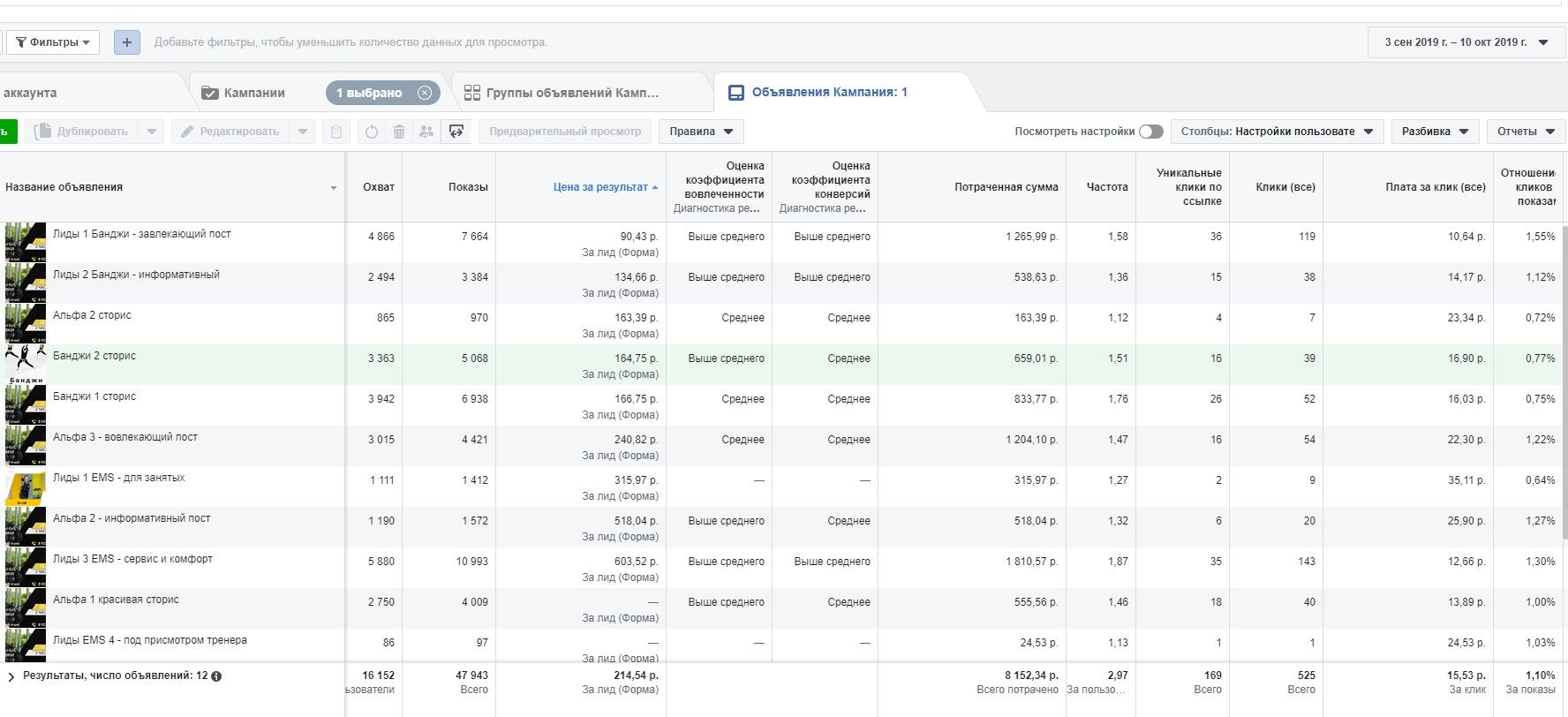Toggle the Посмотреть настройки switch
The width and height of the screenshot is (1568, 717).
(x=1150, y=132)
